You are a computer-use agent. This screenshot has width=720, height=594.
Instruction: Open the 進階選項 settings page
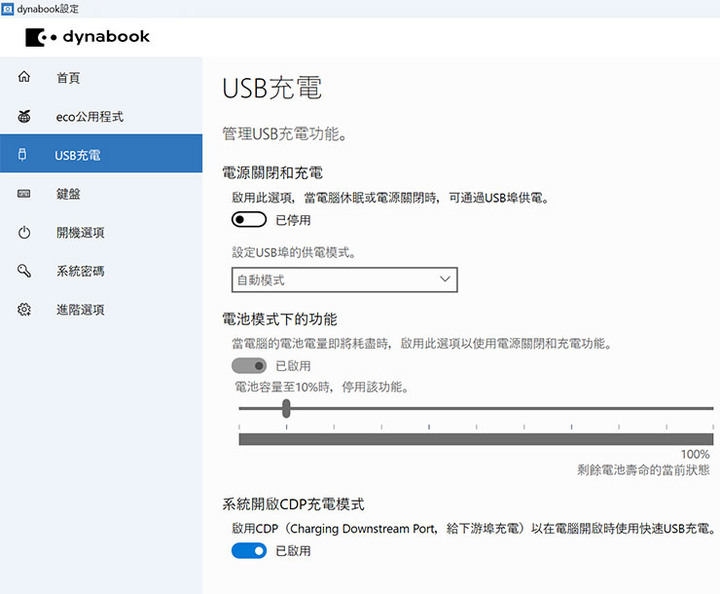[x=101, y=310]
